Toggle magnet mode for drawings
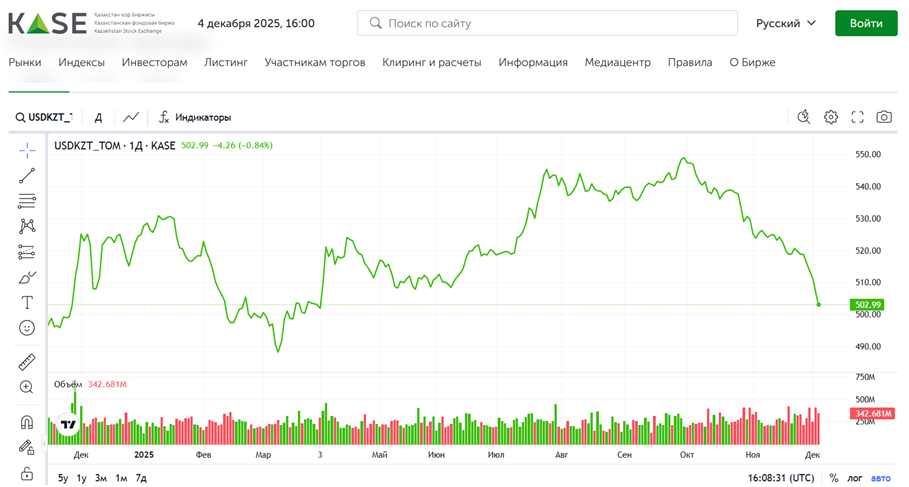This screenshot has height=487, width=909. click(27, 421)
